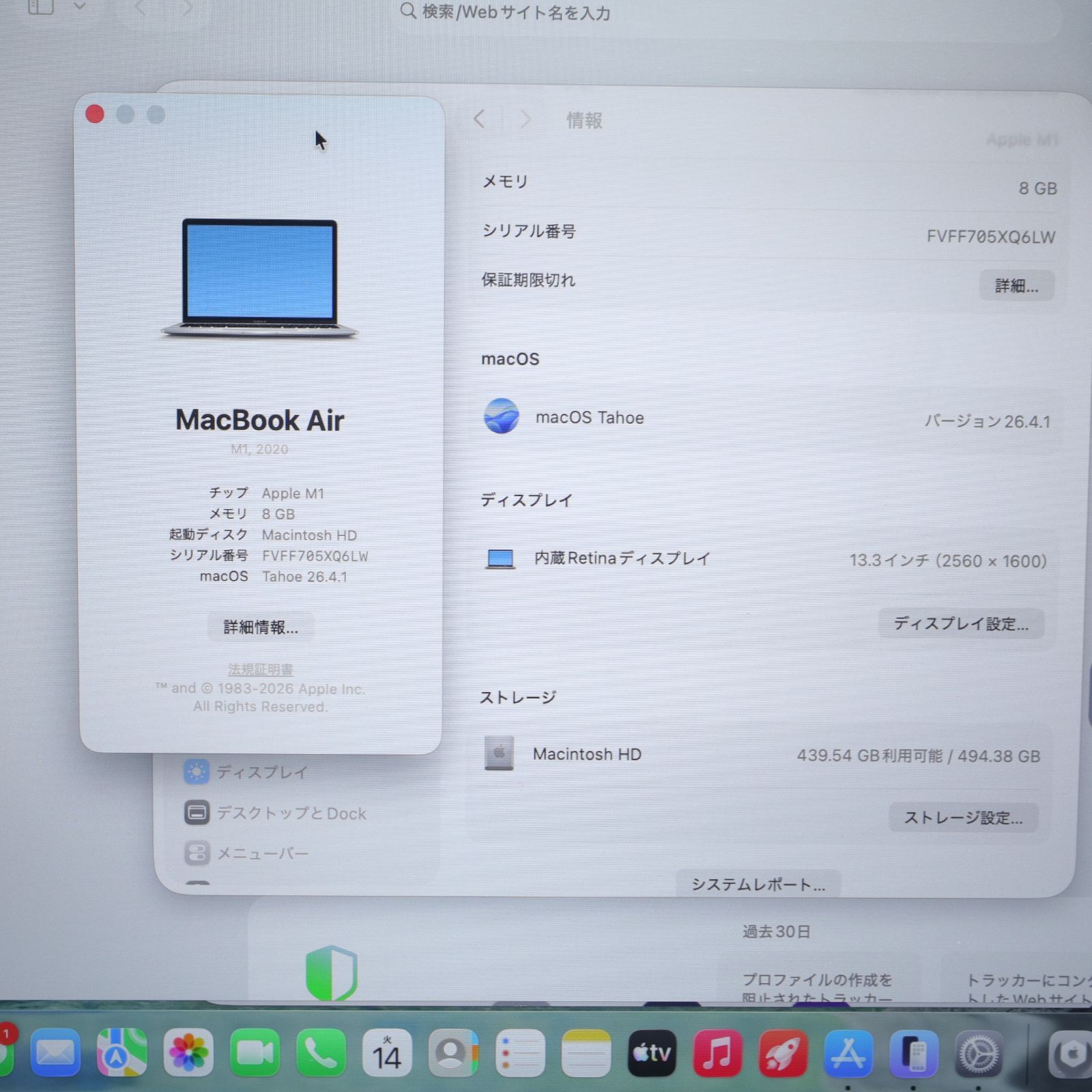Image resolution: width=1092 pixels, height=1092 pixels.
Task: Toggle the Safari sidebar button
Action: tap(41, 8)
